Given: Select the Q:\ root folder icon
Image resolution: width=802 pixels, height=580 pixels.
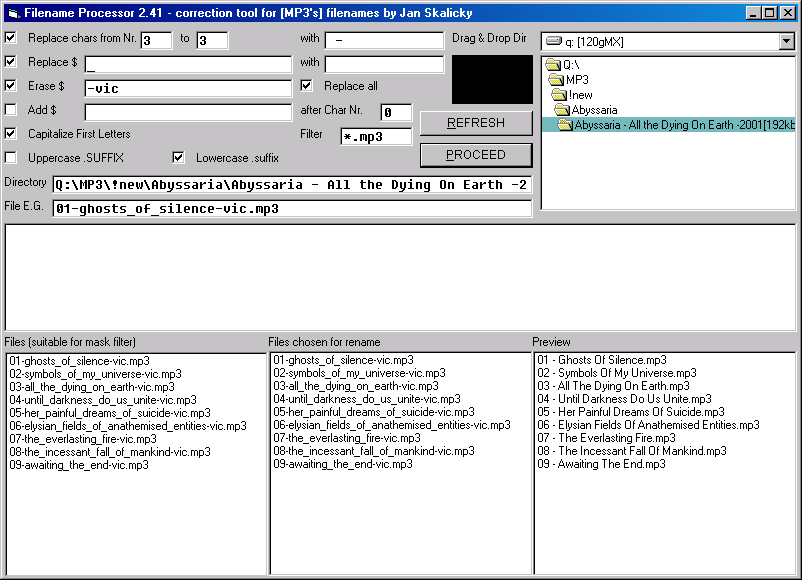Looking at the screenshot, I should coord(553,64).
